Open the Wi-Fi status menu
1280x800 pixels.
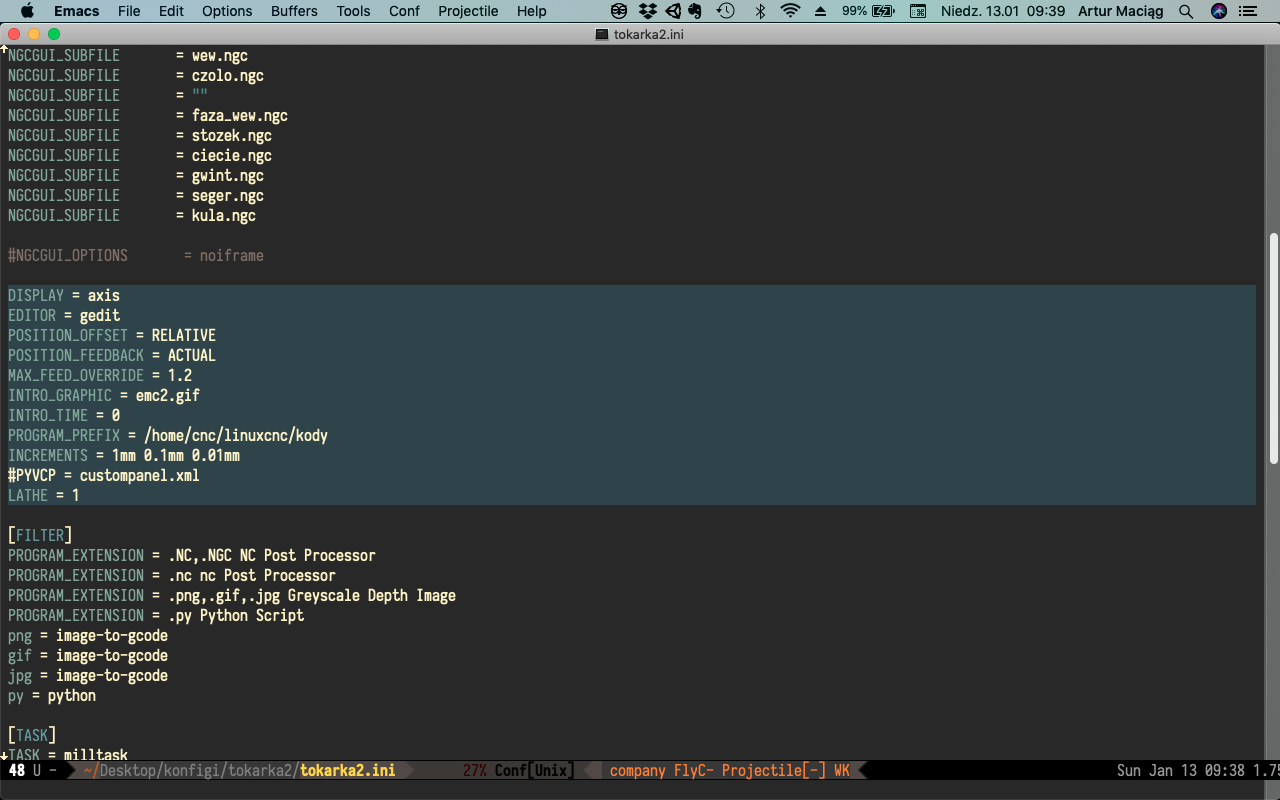pos(790,11)
